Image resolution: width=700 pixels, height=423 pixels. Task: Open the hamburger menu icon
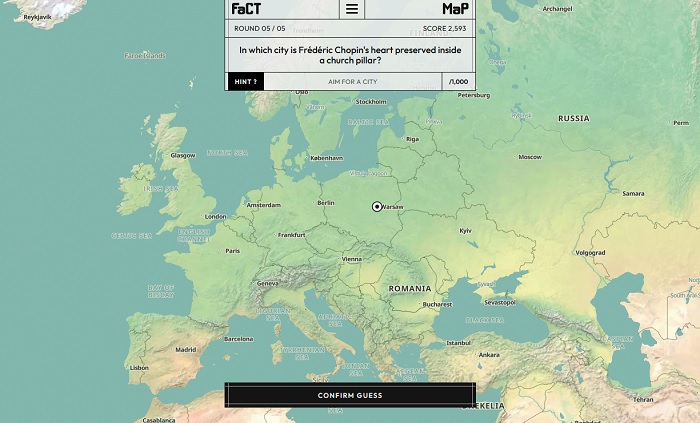[x=352, y=9]
